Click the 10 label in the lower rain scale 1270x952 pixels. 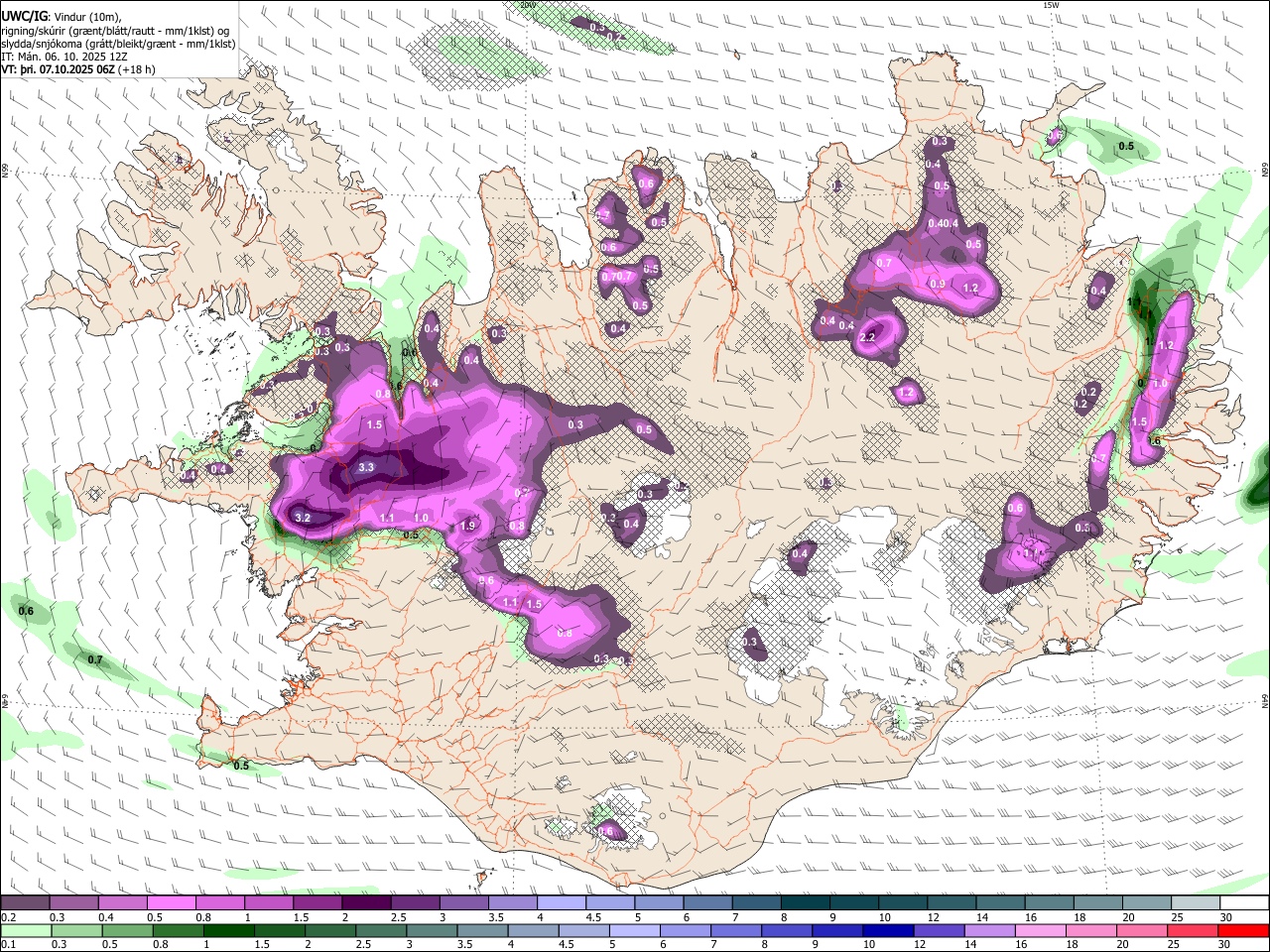pyautogui.click(x=869, y=944)
